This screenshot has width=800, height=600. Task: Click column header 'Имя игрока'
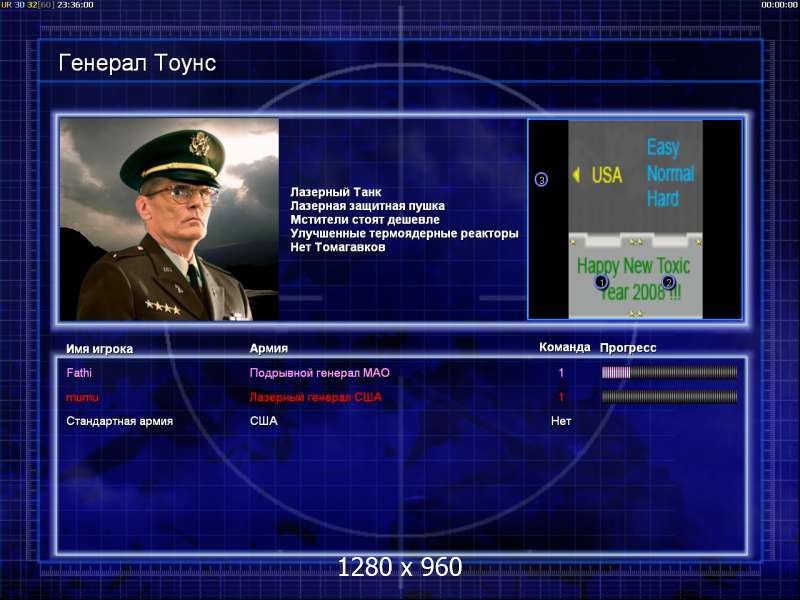[x=99, y=349]
